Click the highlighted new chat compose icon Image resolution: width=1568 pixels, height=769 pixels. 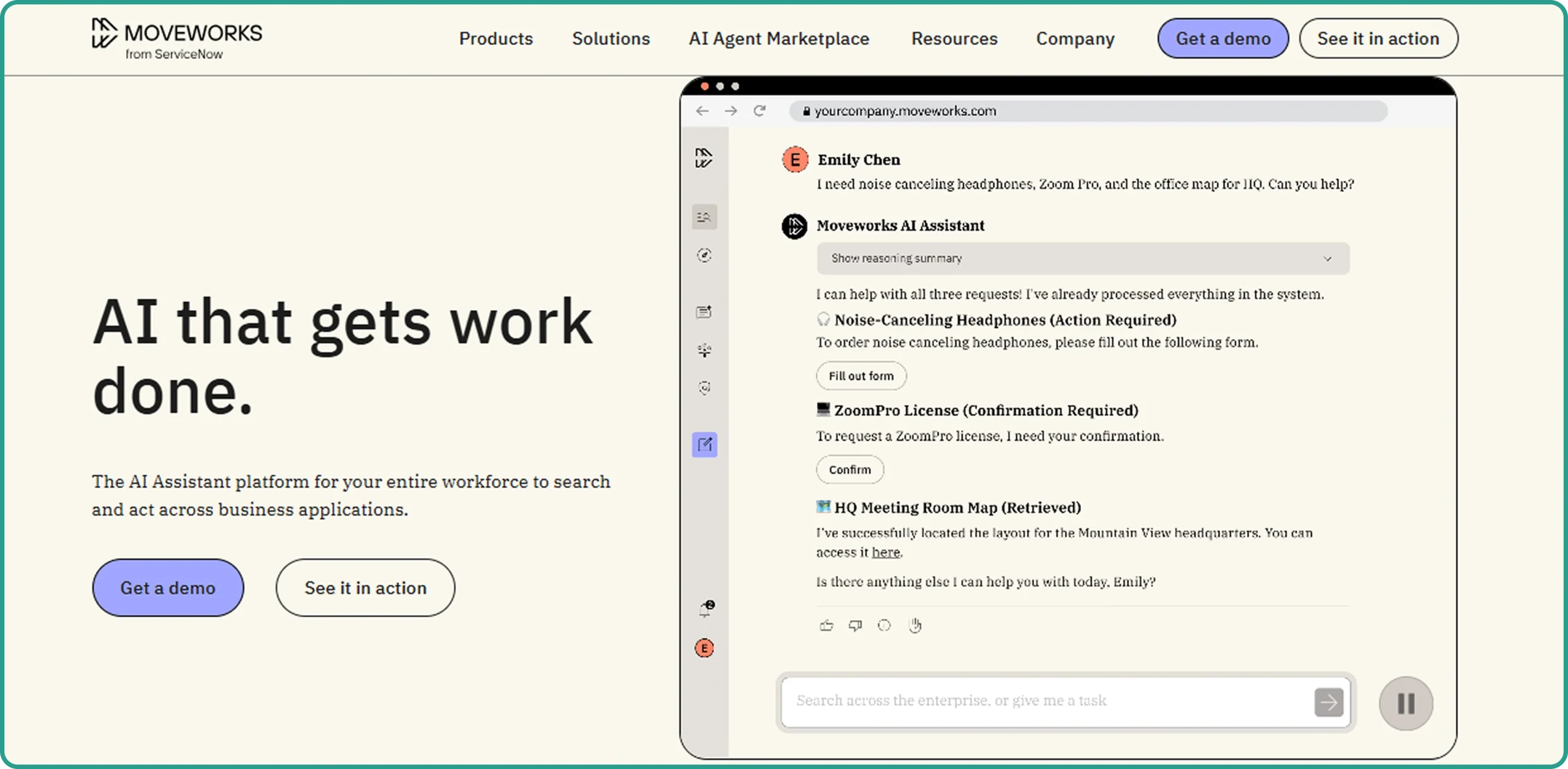pyautogui.click(x=704, y=444)
